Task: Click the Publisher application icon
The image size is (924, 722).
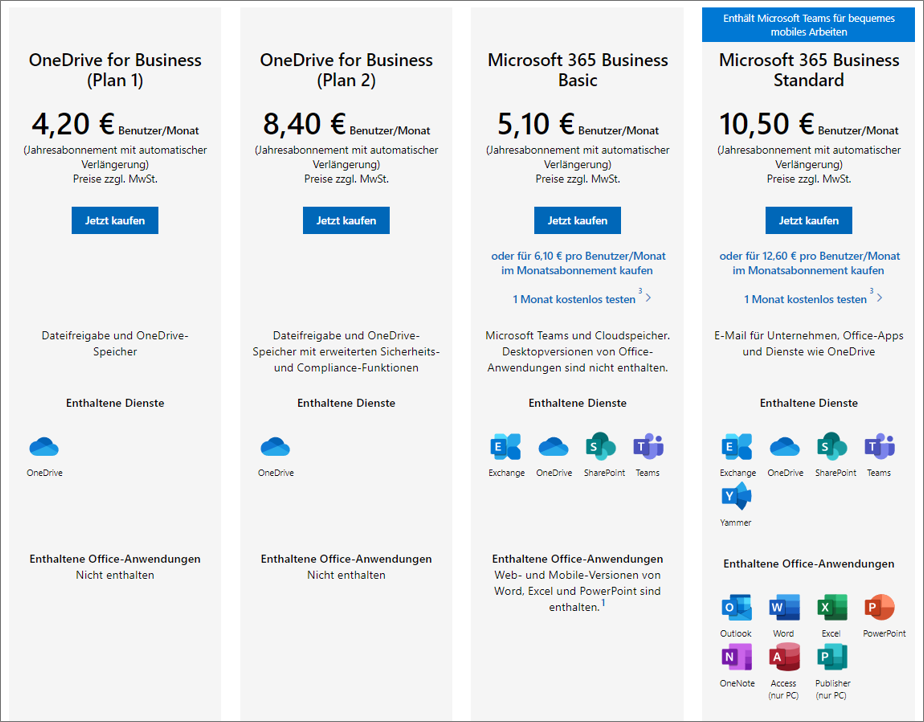Action: pyautogui.click(x=831, y=657)
